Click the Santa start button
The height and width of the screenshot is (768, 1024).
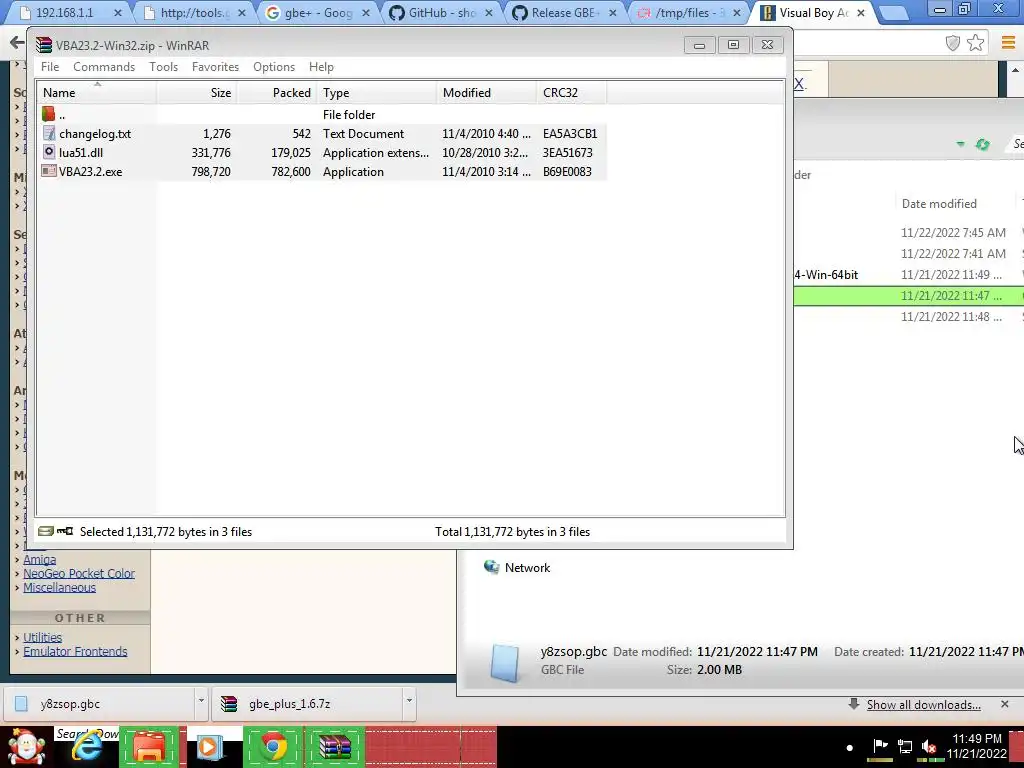click(x=26, y=747)
